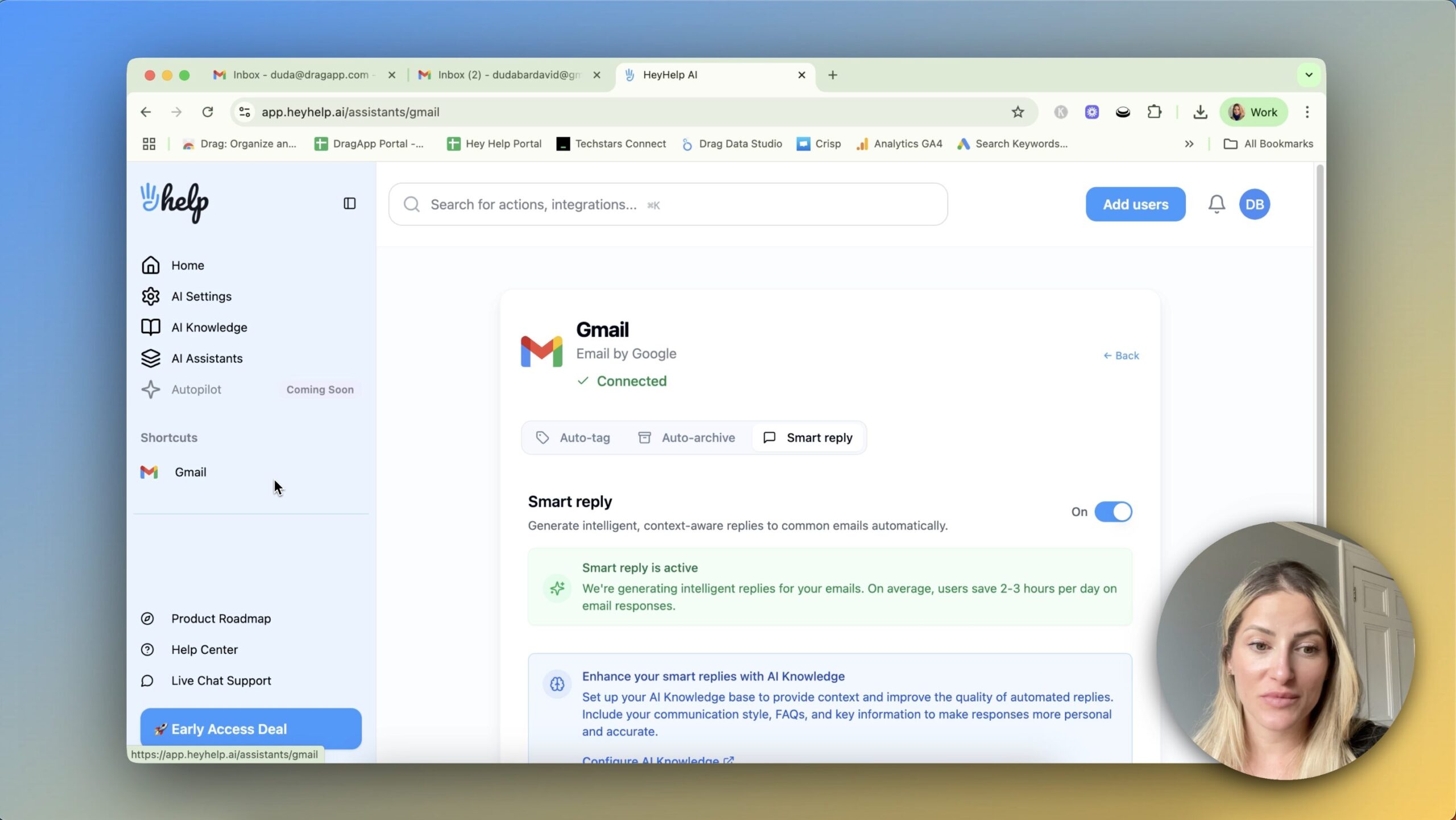
Task: Switch to the Auto-tag tab
Action: 573,438
